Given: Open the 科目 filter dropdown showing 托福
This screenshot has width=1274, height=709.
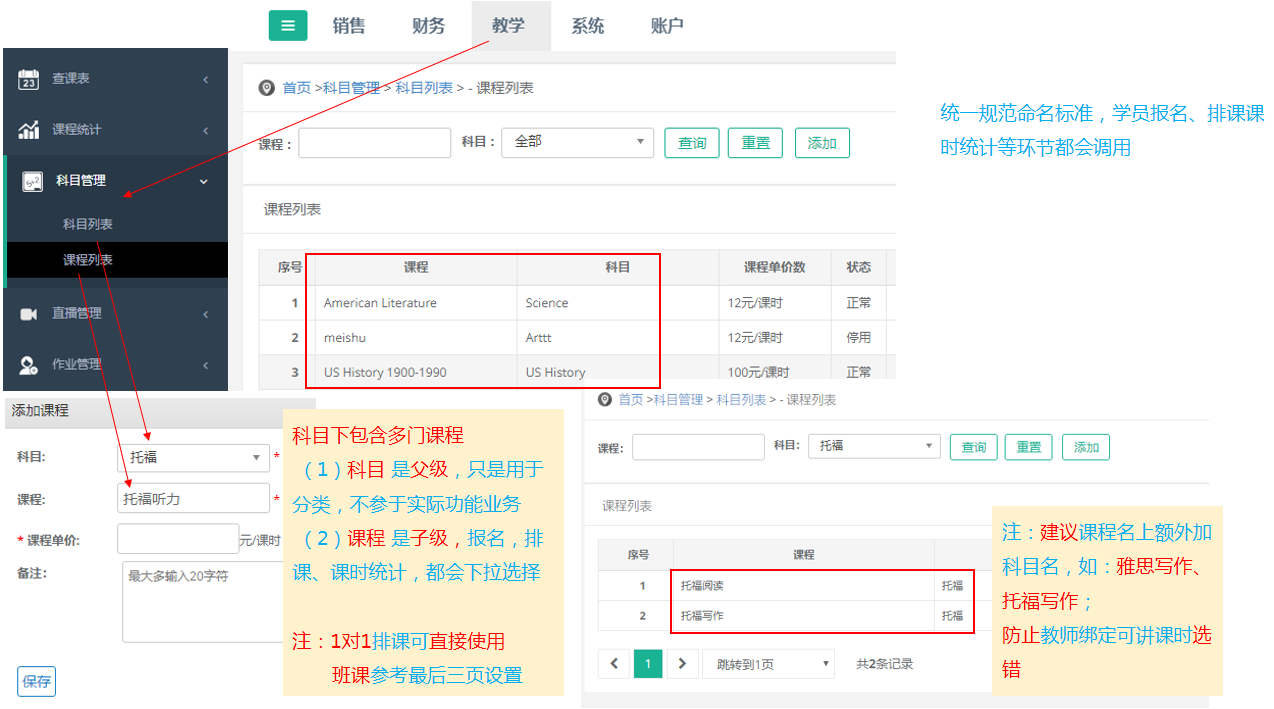Looking at the screenshot, I should click(x=874, y=446).
